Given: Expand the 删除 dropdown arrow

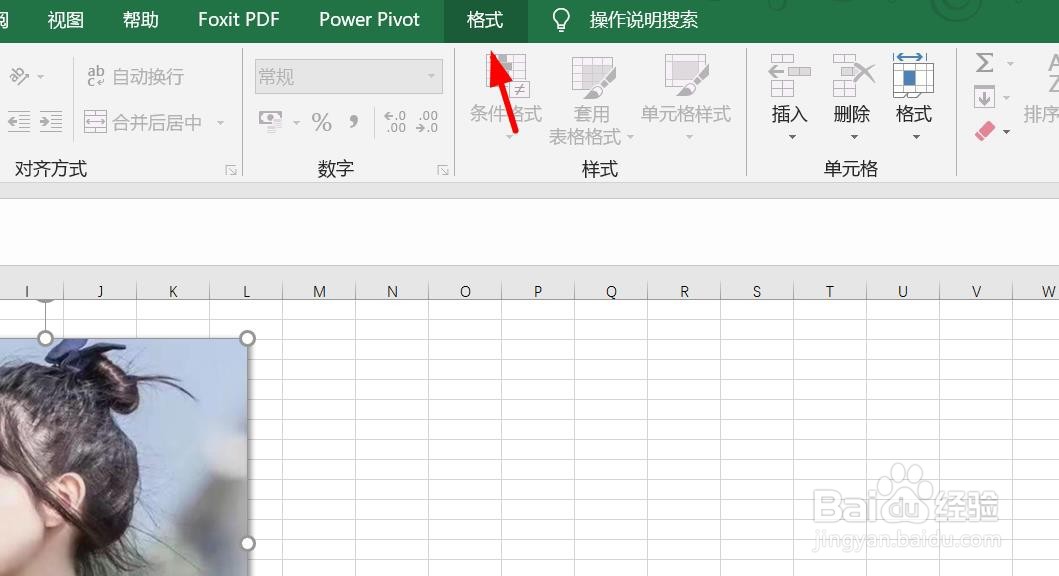Looking at the screenshot, I should click(x=854, y=137).
